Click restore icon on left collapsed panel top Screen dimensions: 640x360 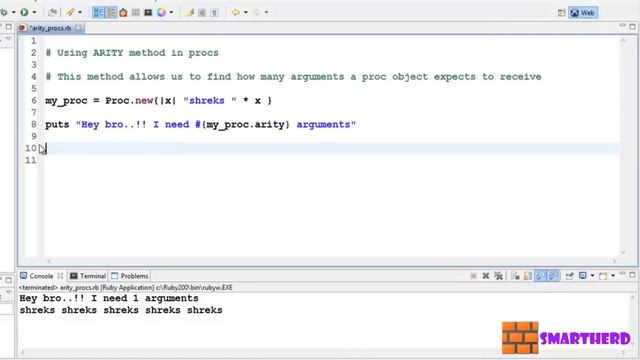tap(9, 27)
